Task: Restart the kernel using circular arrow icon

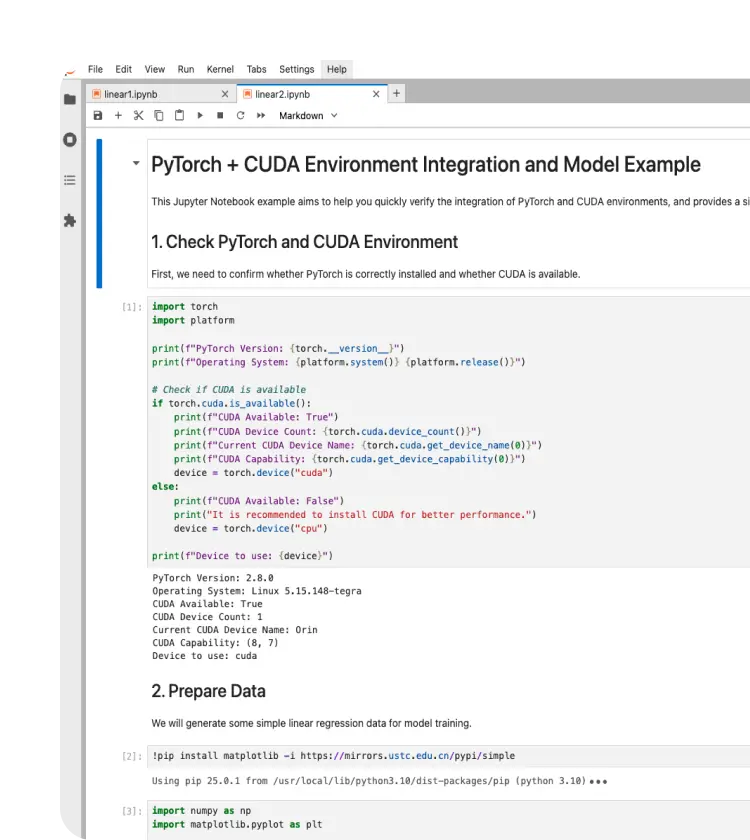Action: tap(240, 116)
